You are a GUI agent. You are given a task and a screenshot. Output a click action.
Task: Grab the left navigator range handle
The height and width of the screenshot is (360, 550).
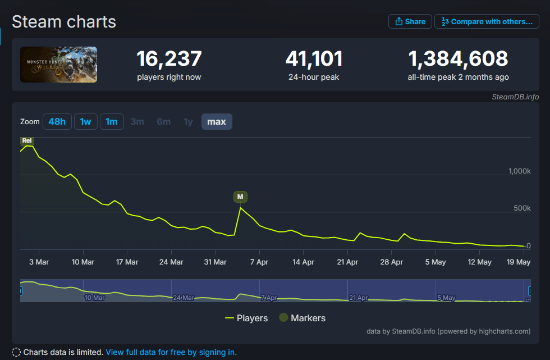click(21, 291)
